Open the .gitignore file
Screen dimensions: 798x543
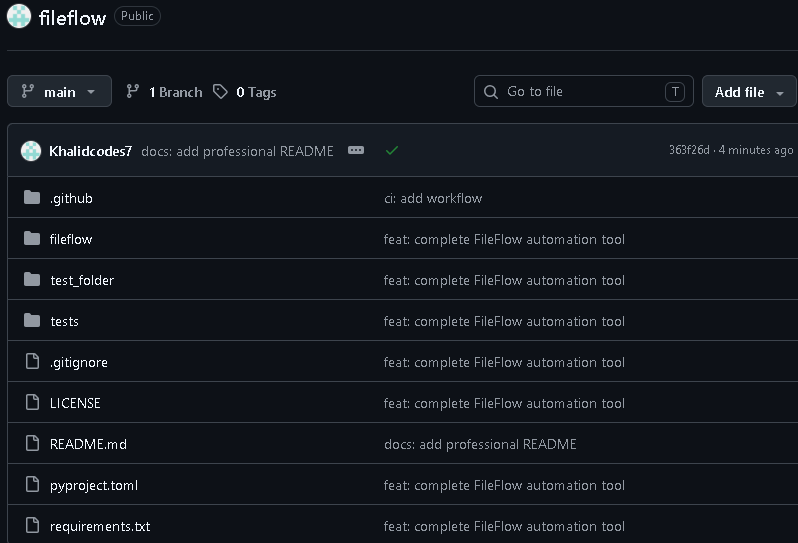coord(79,362)
